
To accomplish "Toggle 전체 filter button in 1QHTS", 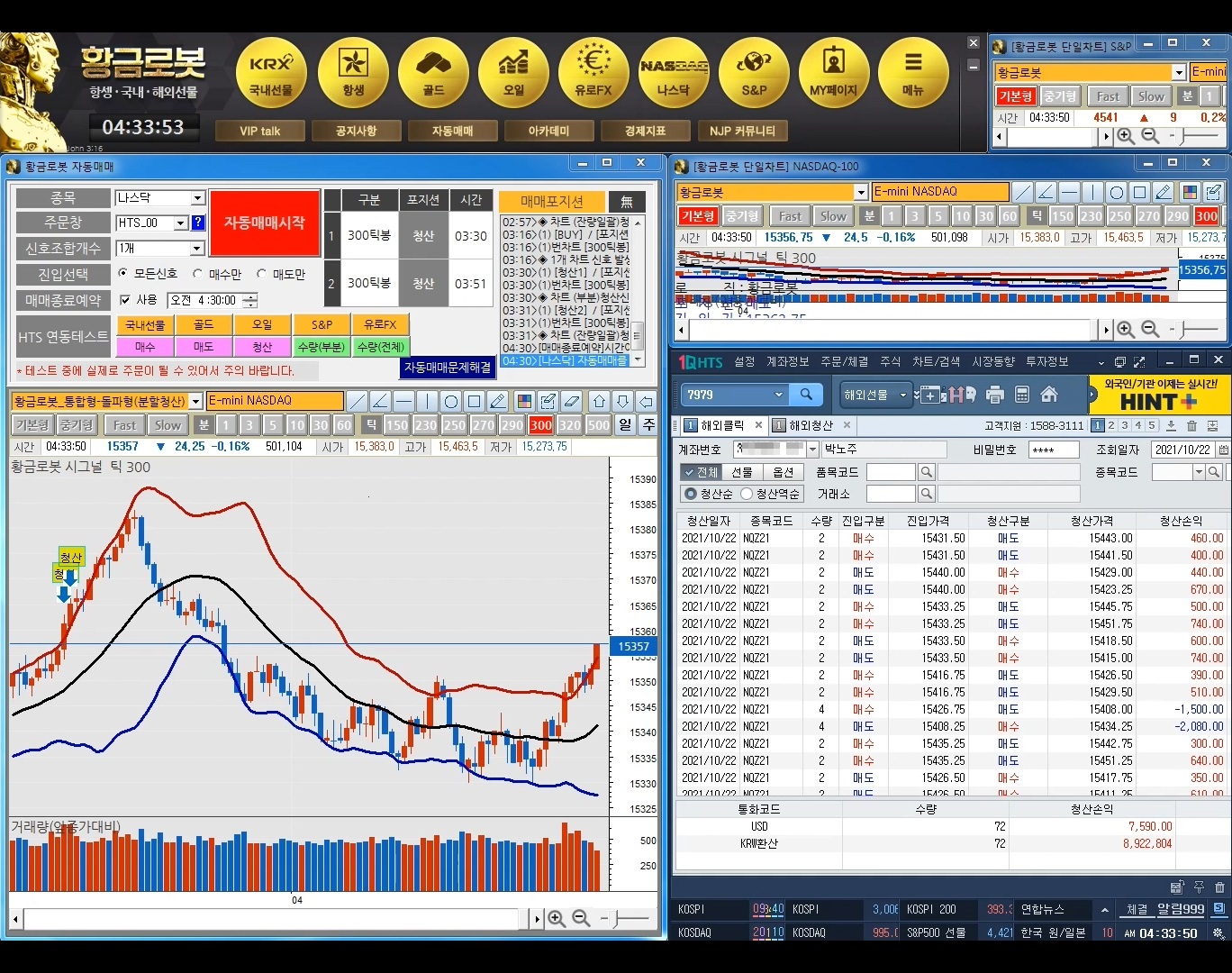I will coord(701,472).
